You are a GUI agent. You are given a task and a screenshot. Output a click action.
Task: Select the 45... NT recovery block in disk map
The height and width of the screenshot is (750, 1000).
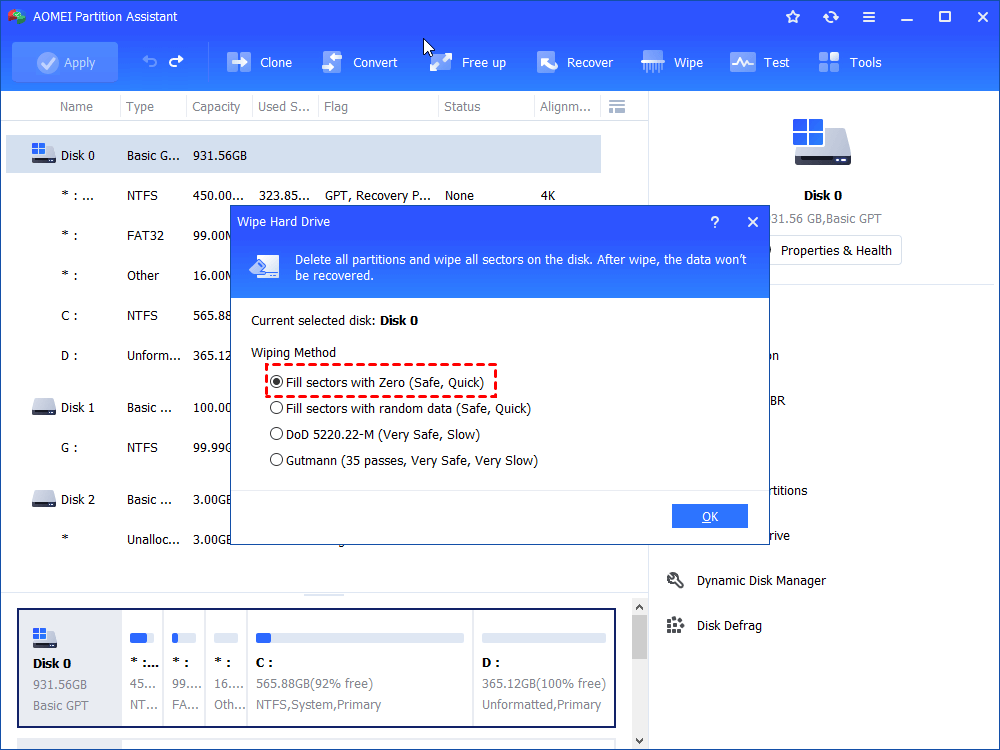pos(143,668)
